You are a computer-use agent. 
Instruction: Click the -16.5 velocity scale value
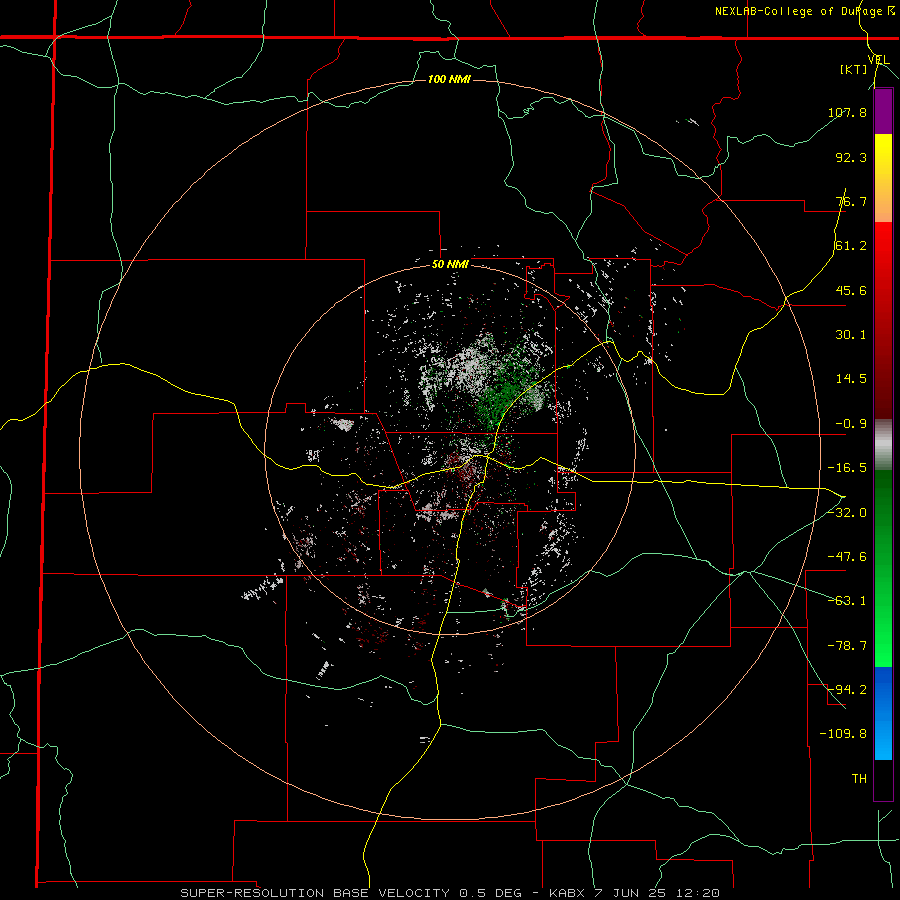[847, 468]
